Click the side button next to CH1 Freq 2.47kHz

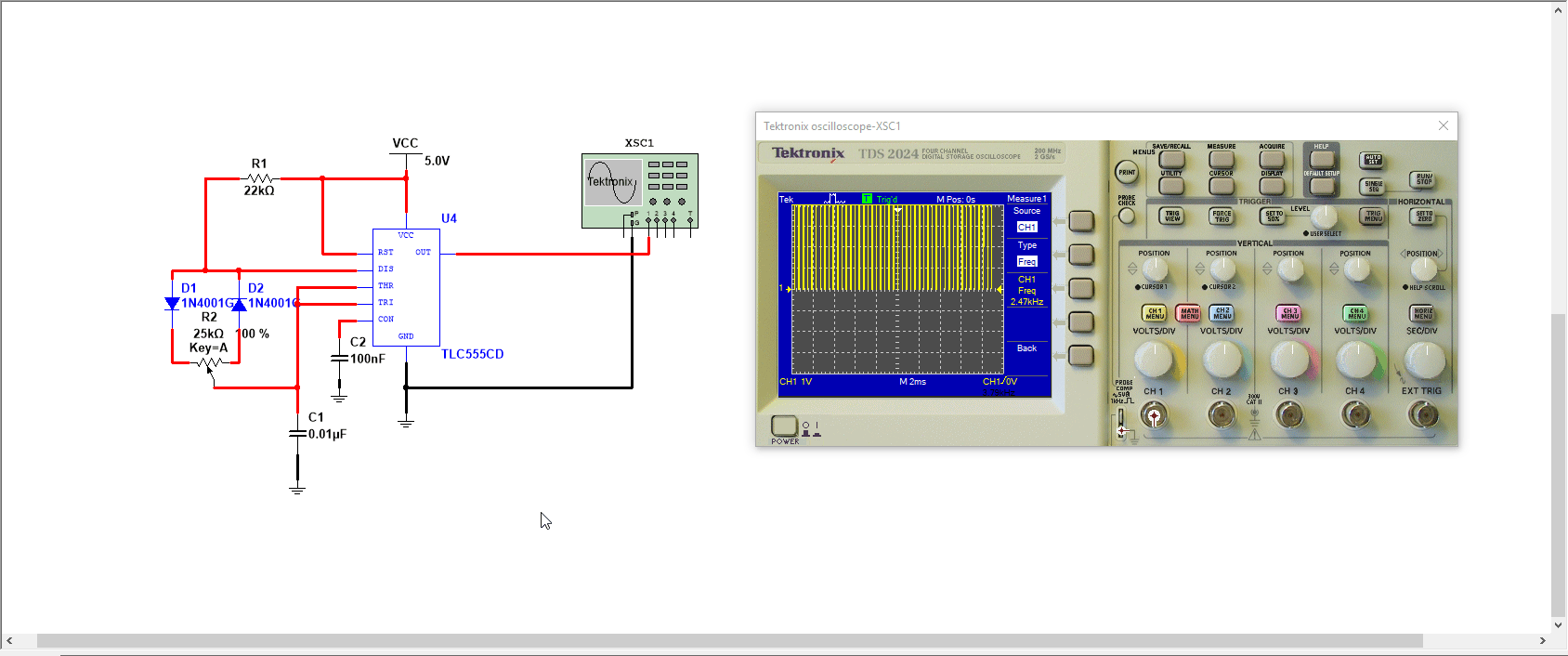[1081, 288]
